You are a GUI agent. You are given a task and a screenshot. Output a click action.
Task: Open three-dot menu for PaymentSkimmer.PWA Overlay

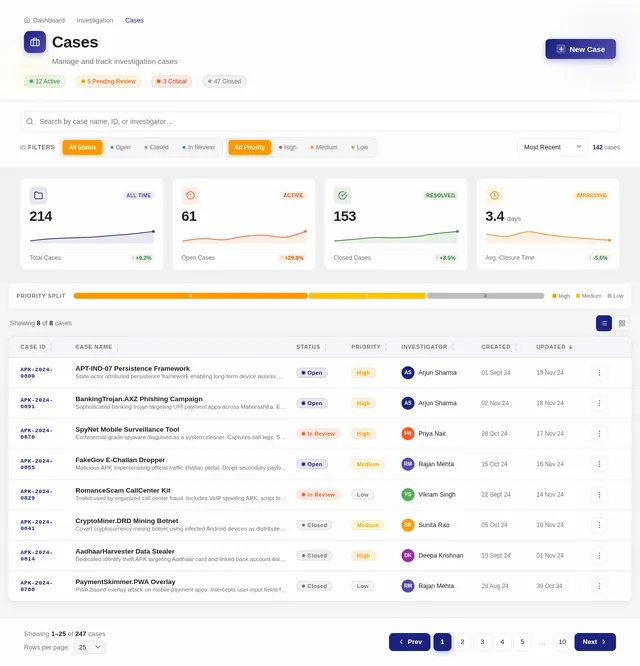pos(599,586)
